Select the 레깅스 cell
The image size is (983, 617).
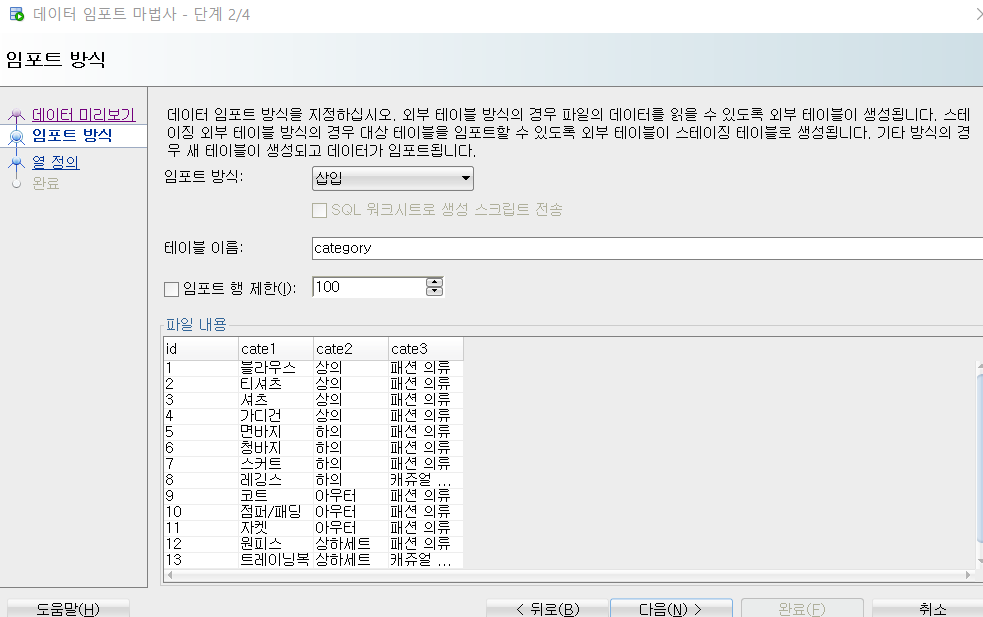point(276,480)
